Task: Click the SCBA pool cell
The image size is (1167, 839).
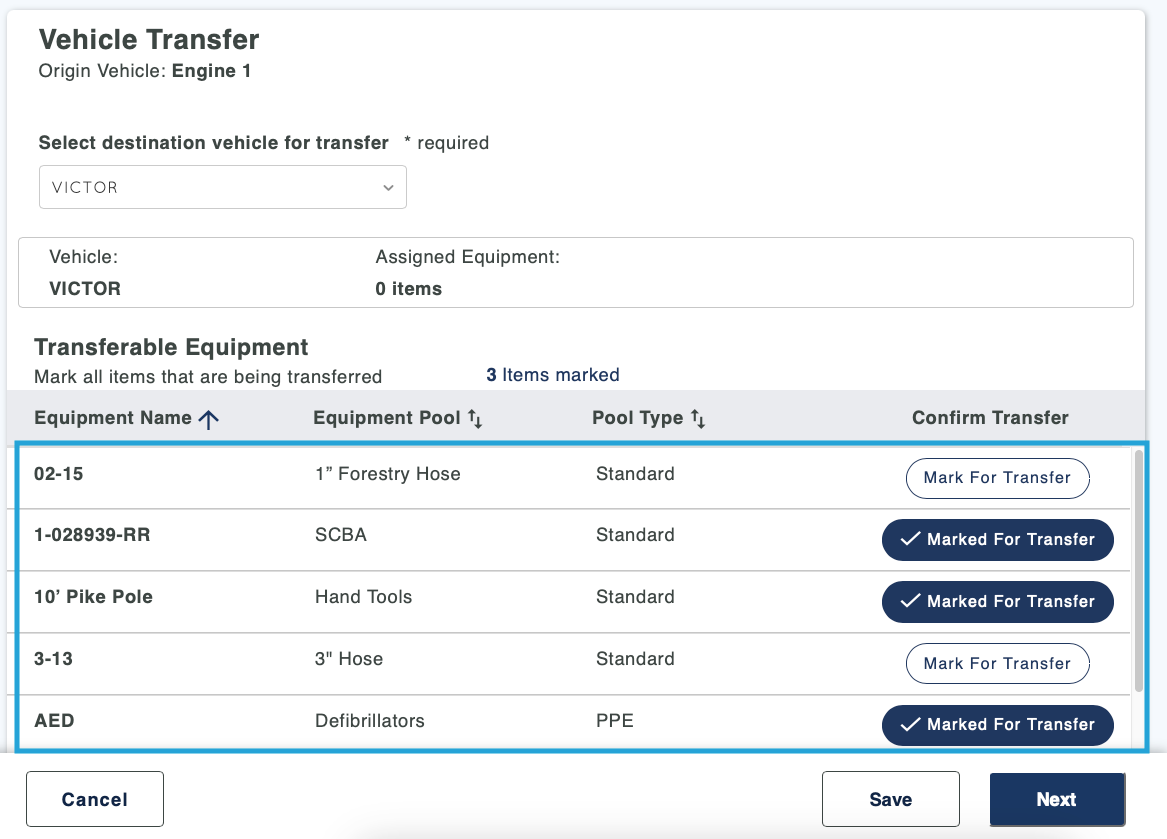Action: (x=341, y=535)
